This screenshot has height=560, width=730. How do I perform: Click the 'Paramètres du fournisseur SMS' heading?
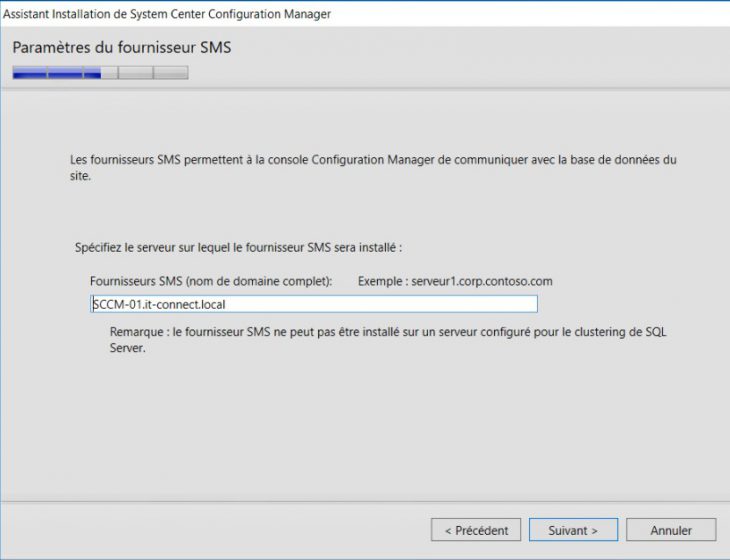[122, 47]
